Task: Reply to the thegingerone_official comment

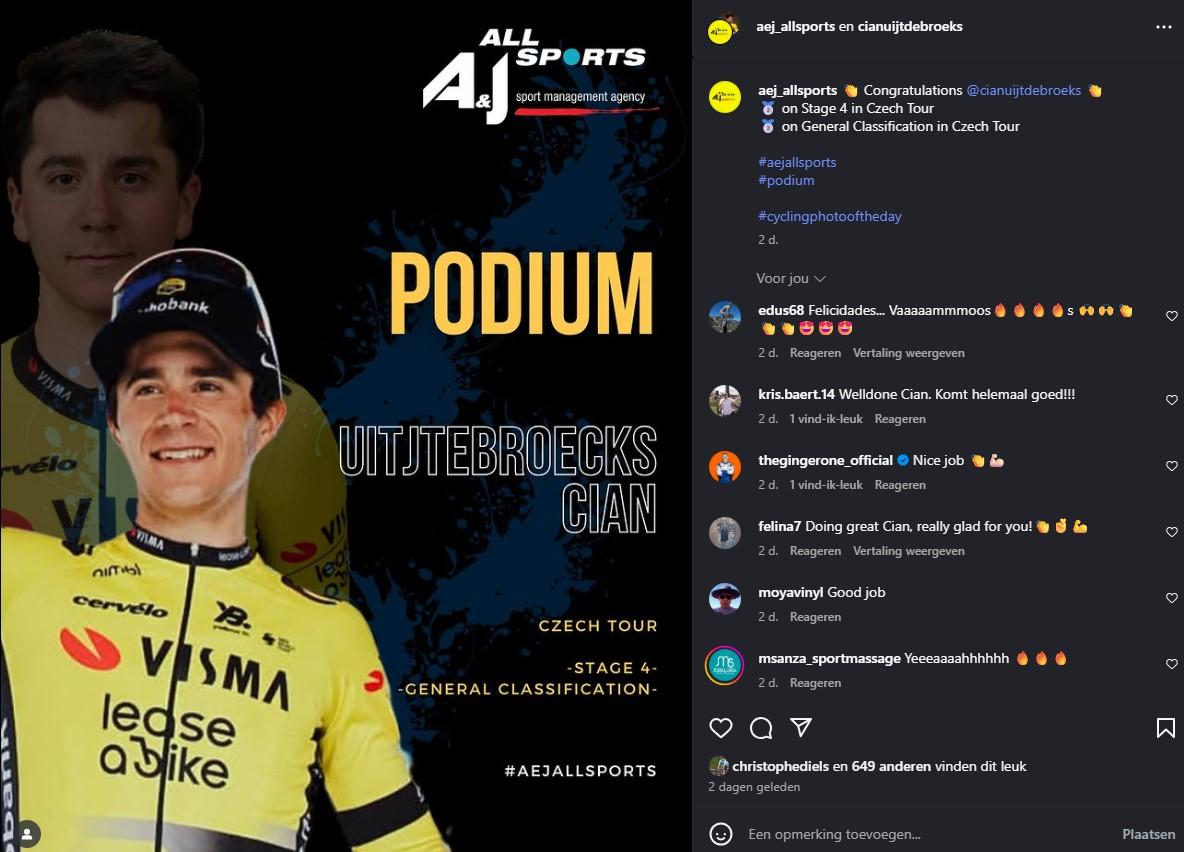Action: 899,485
